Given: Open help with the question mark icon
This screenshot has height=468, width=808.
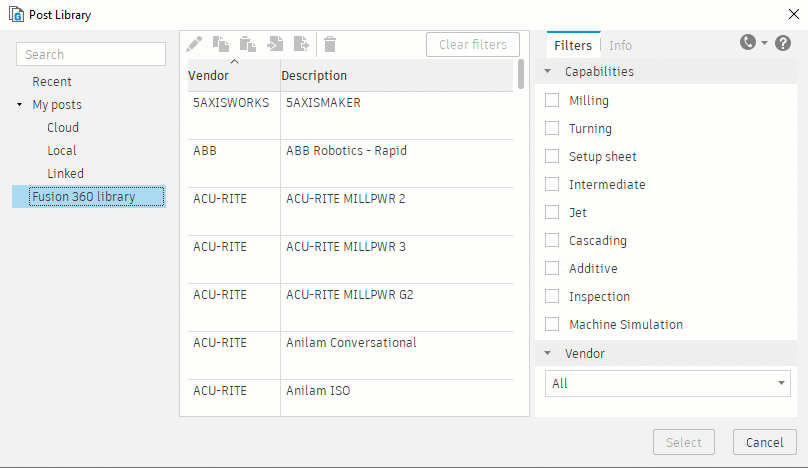Looking at the screenshot, I should pos(783,43).
